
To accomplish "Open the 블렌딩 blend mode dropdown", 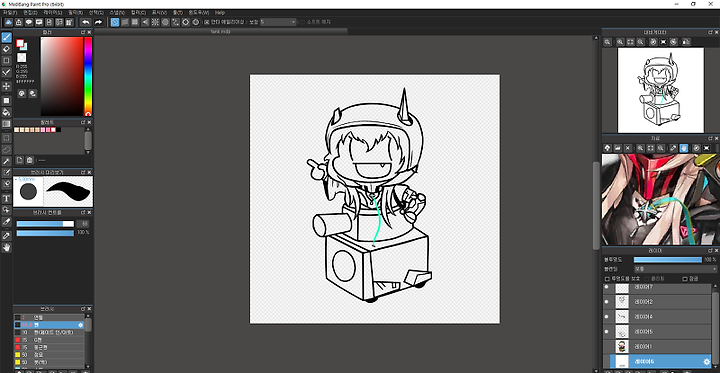I will [675, 269].
